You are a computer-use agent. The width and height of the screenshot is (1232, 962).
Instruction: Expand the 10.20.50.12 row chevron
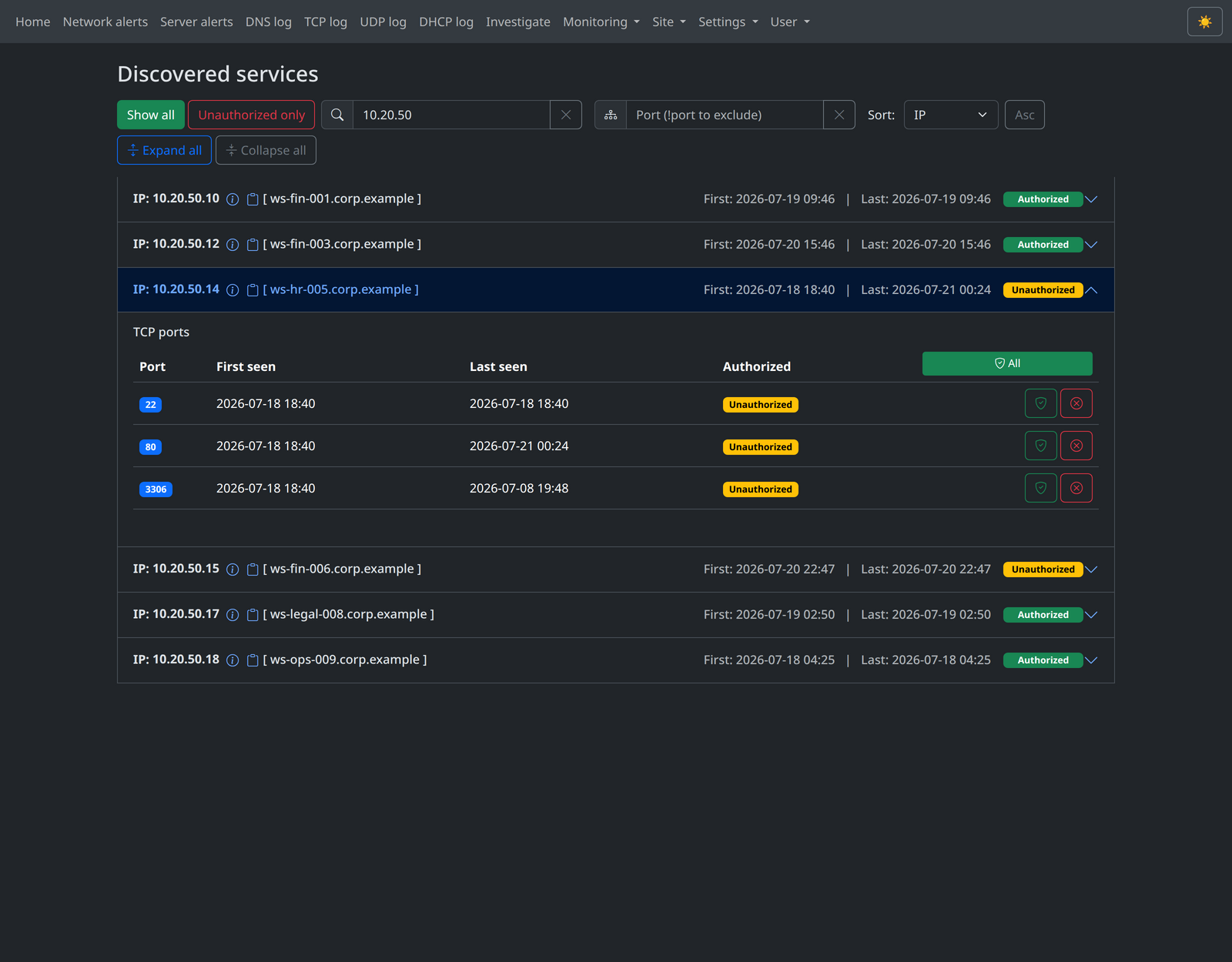(1091, 245)
